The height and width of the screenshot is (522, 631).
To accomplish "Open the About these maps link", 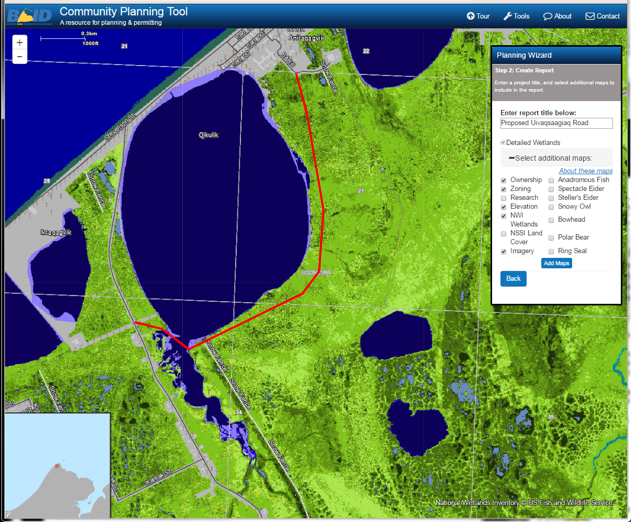I will pyautogui.click(x=585, y=171).
